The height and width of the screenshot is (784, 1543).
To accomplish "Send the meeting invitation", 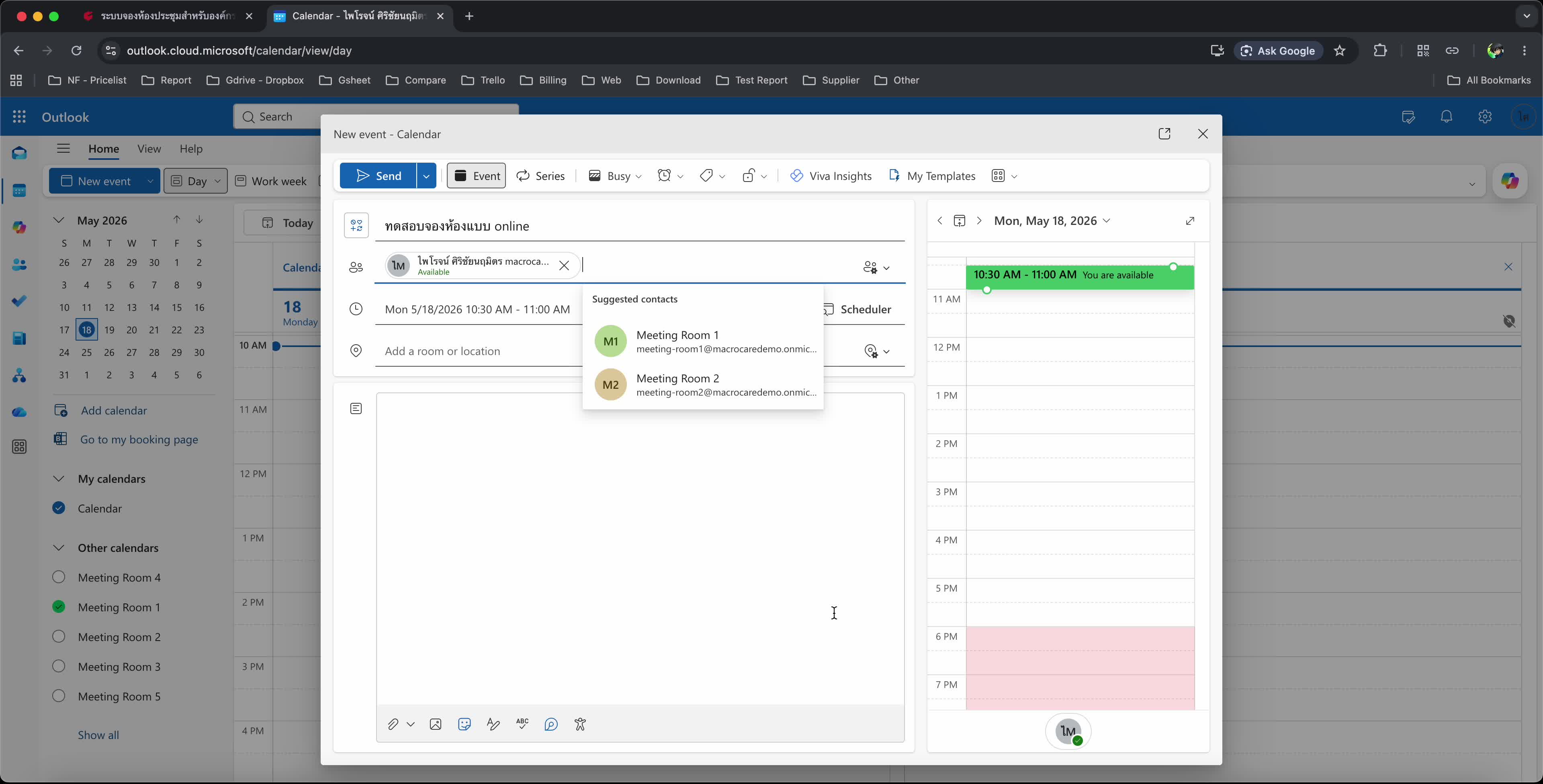I will 379,176.
